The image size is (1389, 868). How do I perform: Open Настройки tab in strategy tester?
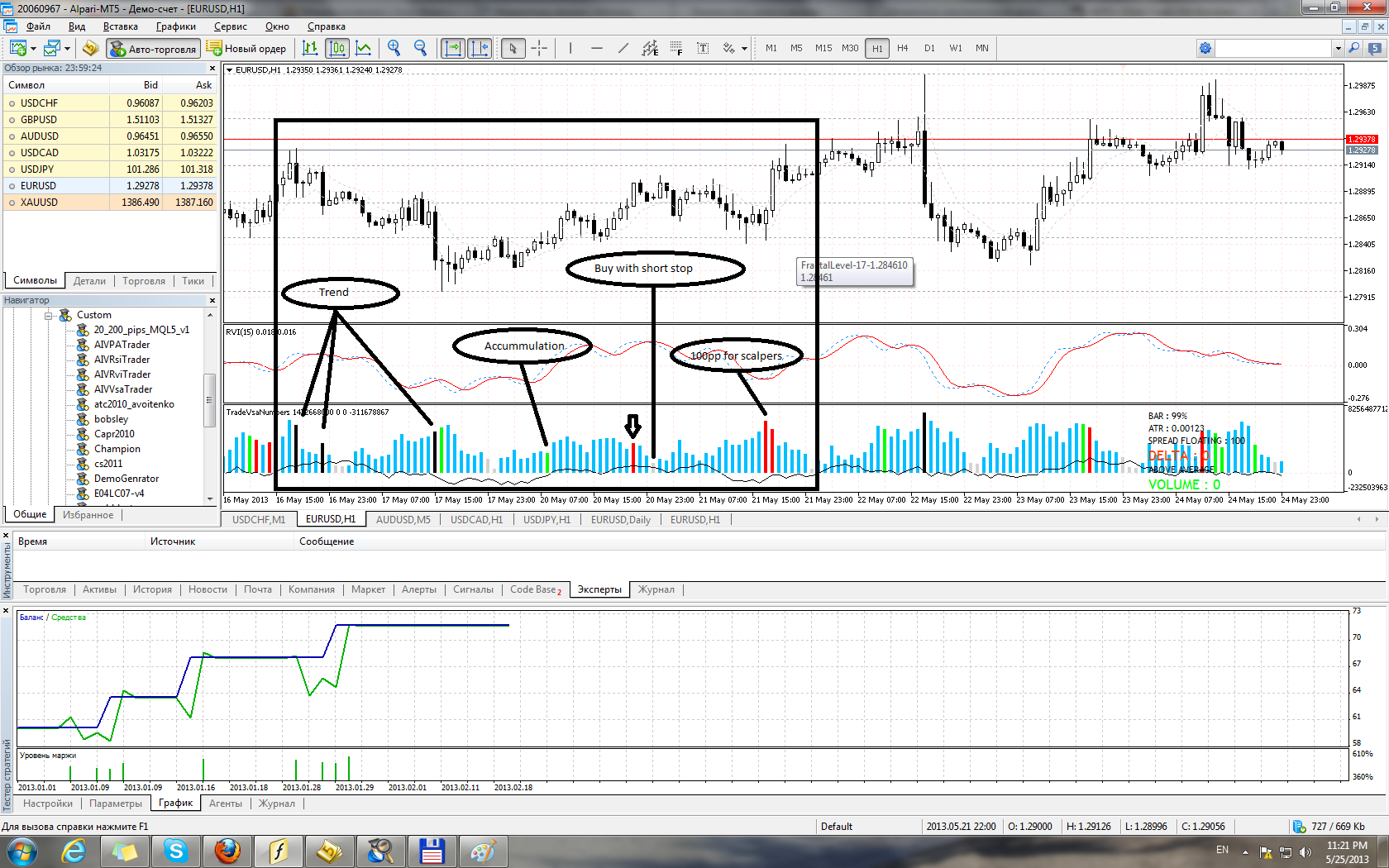pos(48,804)
